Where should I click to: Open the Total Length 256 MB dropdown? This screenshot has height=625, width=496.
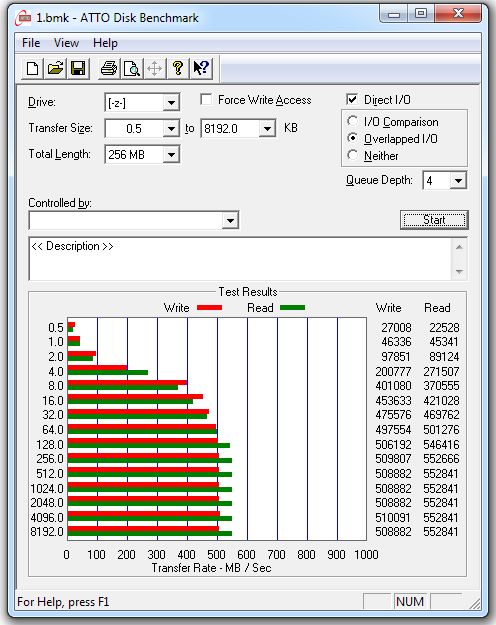(171, 155)
